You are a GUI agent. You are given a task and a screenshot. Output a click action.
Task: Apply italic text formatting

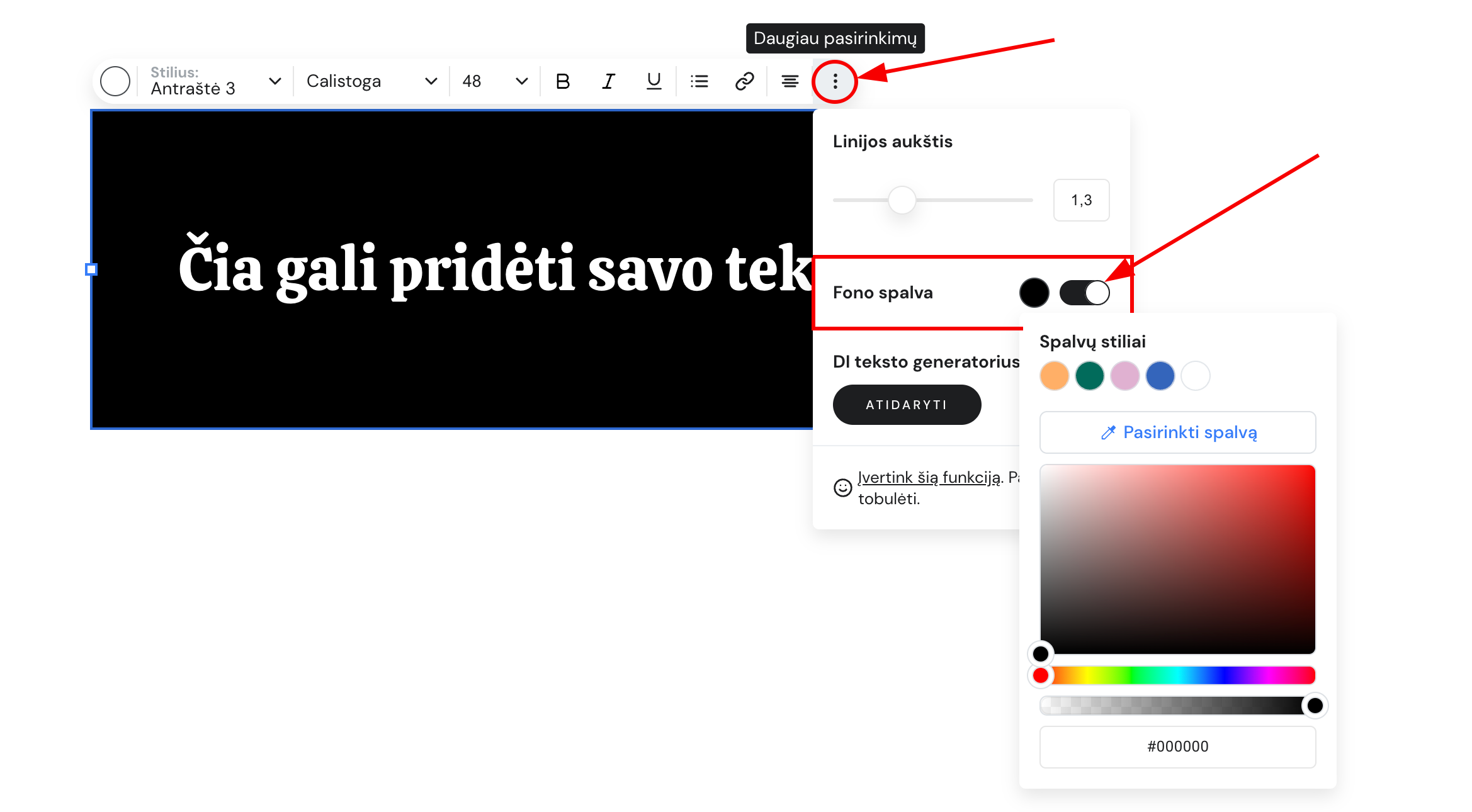(x=608, y=81)
